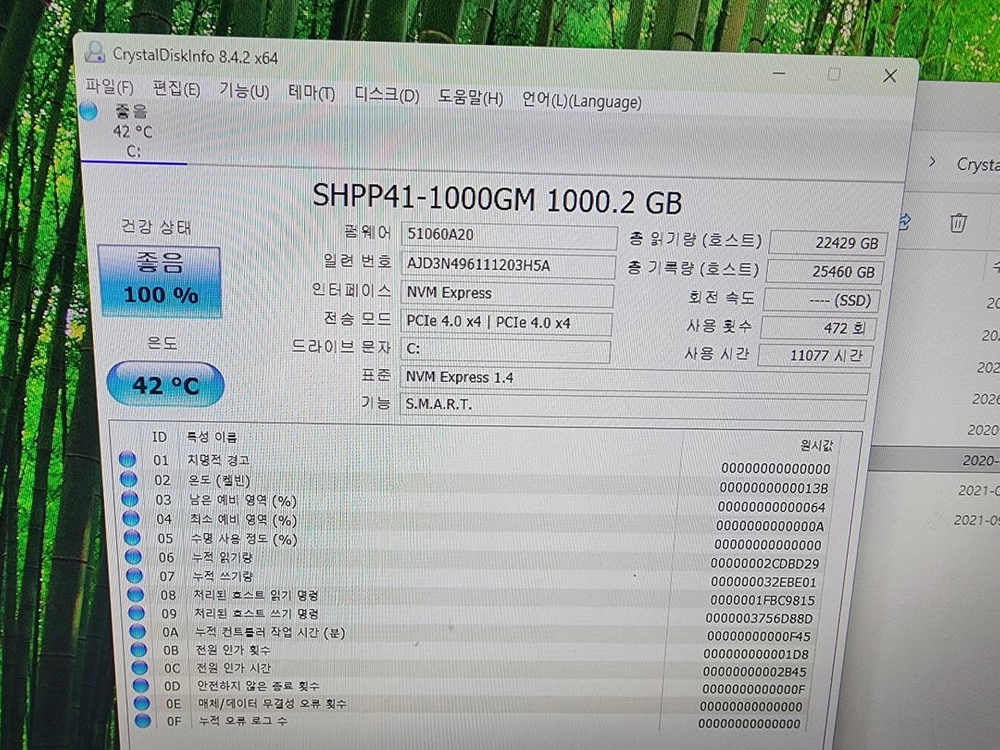Click the breadcrumb chevron in Explorer window
The image size is (1000, 750).
pos(932,162)
